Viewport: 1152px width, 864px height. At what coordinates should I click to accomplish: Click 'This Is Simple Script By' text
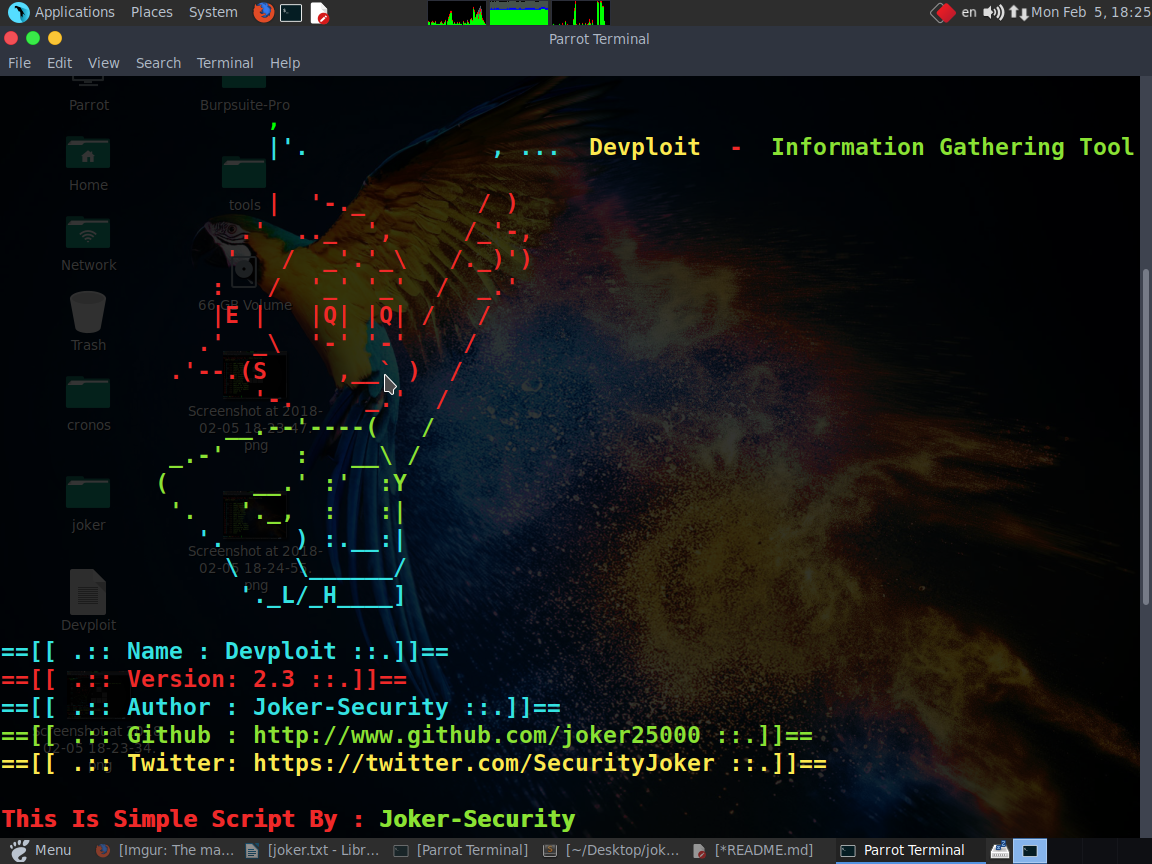(x=169, y=819)
